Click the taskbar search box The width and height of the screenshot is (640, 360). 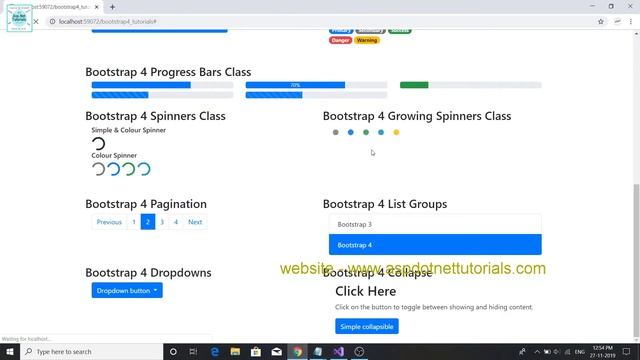click(x=92, y=351)
